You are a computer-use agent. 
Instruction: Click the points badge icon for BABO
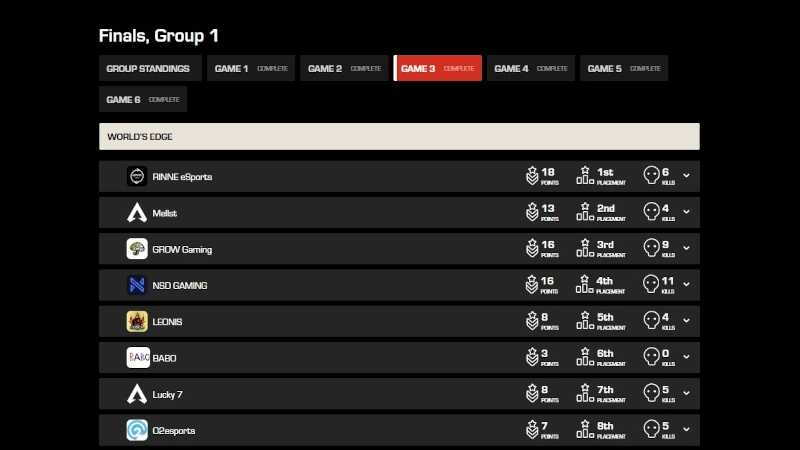[532, 357]
